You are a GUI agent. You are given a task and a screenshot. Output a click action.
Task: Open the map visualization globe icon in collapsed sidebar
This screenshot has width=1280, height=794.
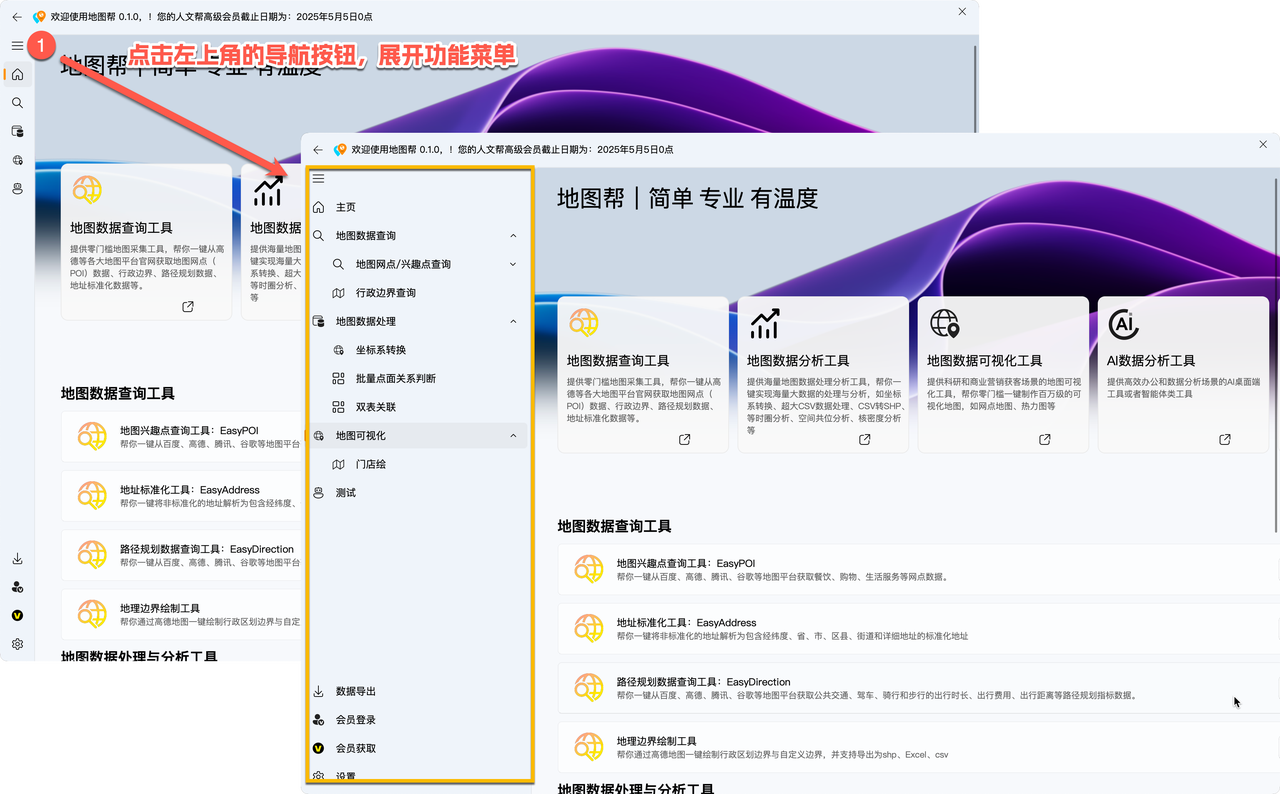click(x=17, y=160)
